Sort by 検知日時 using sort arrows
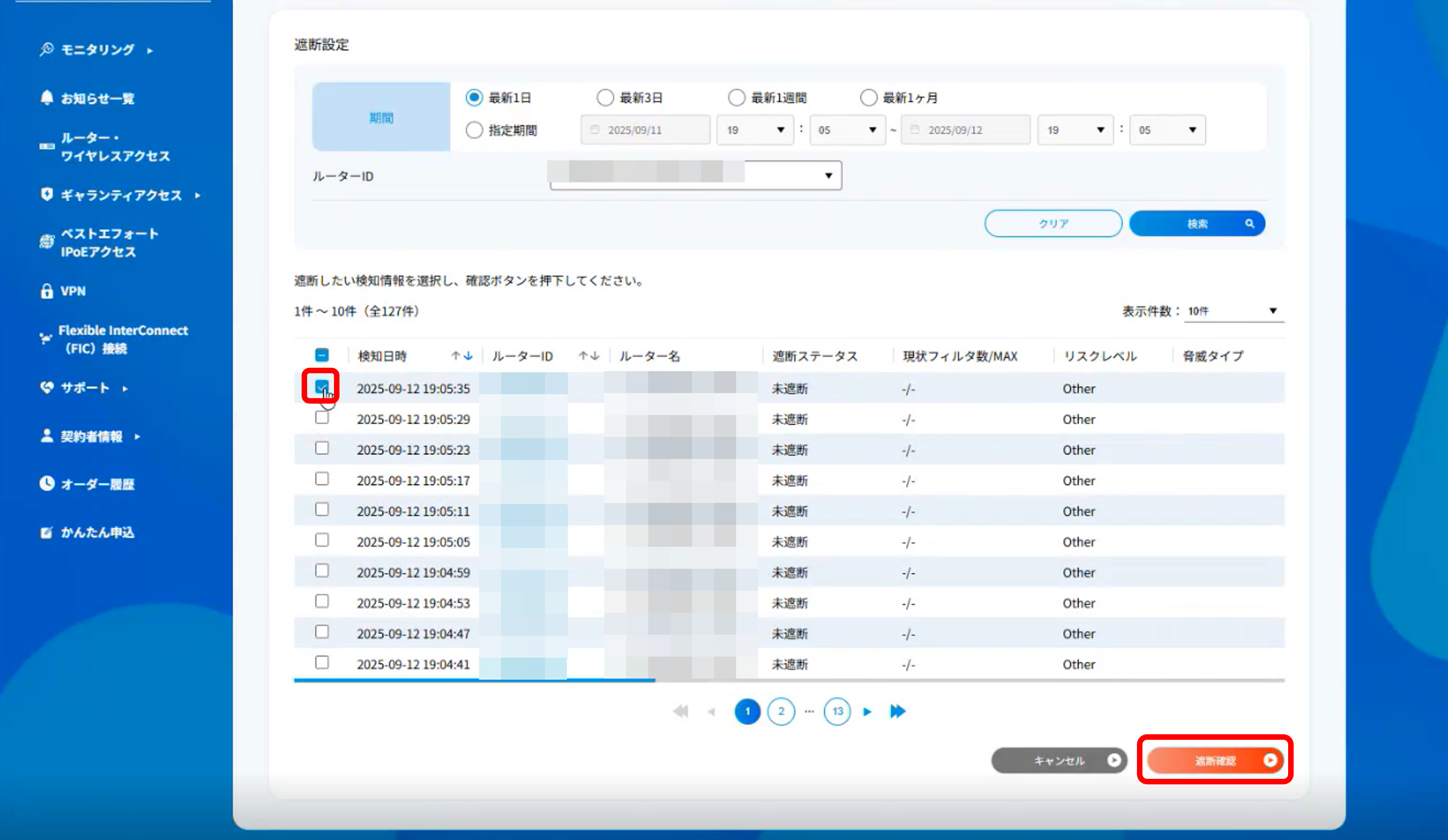Image resolution: width=1448 pixels, height=840 pixels. click(461, 356)
